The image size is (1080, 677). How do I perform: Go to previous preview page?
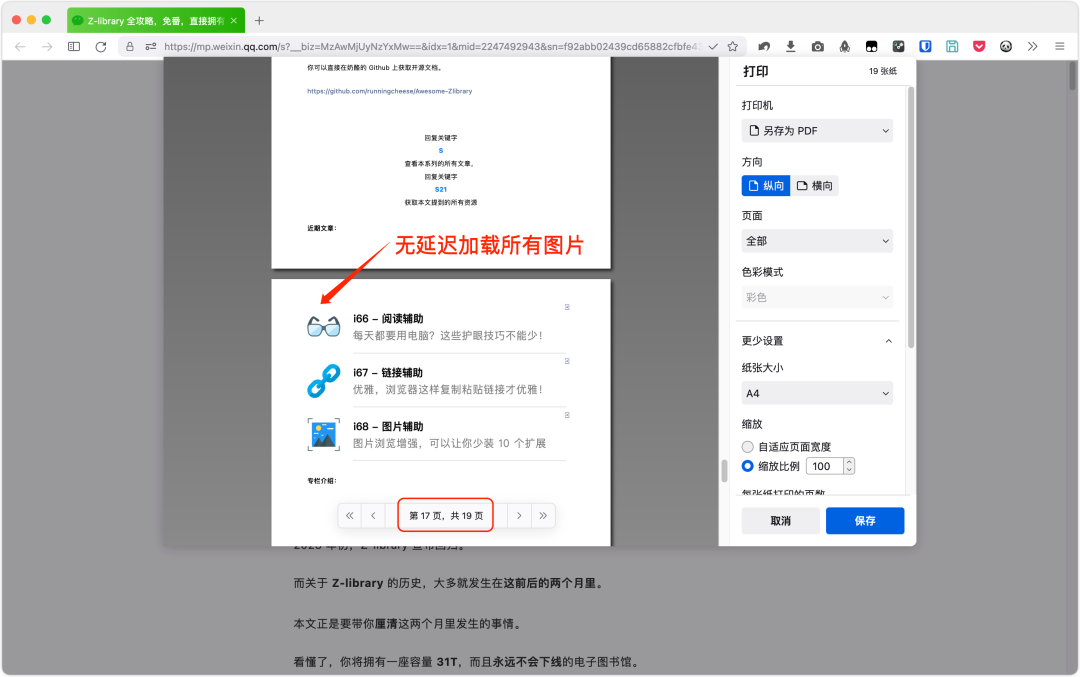[373, 515]
